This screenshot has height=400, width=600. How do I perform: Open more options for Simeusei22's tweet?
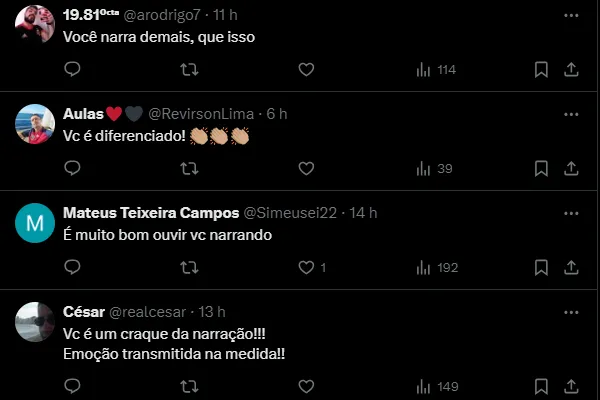tap(571, 213)
